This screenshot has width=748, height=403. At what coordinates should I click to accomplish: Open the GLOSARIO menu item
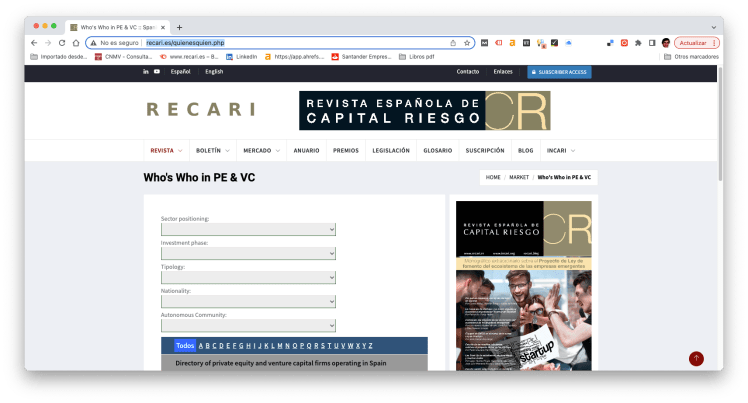437,151
